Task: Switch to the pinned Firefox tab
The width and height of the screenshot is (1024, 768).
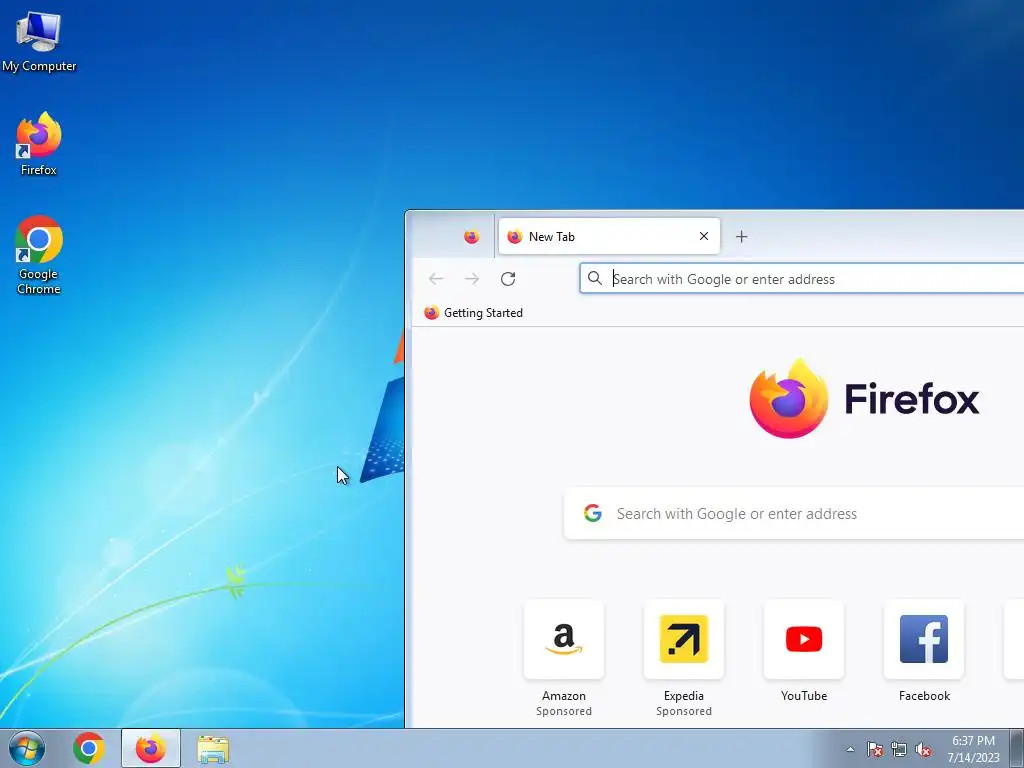Action: (x=471, y=236)
